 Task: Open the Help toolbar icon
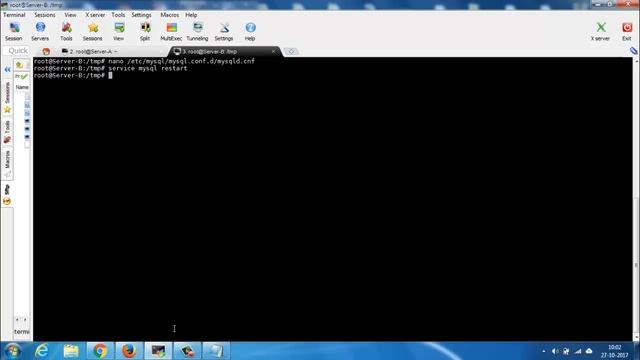pos(250,31)
